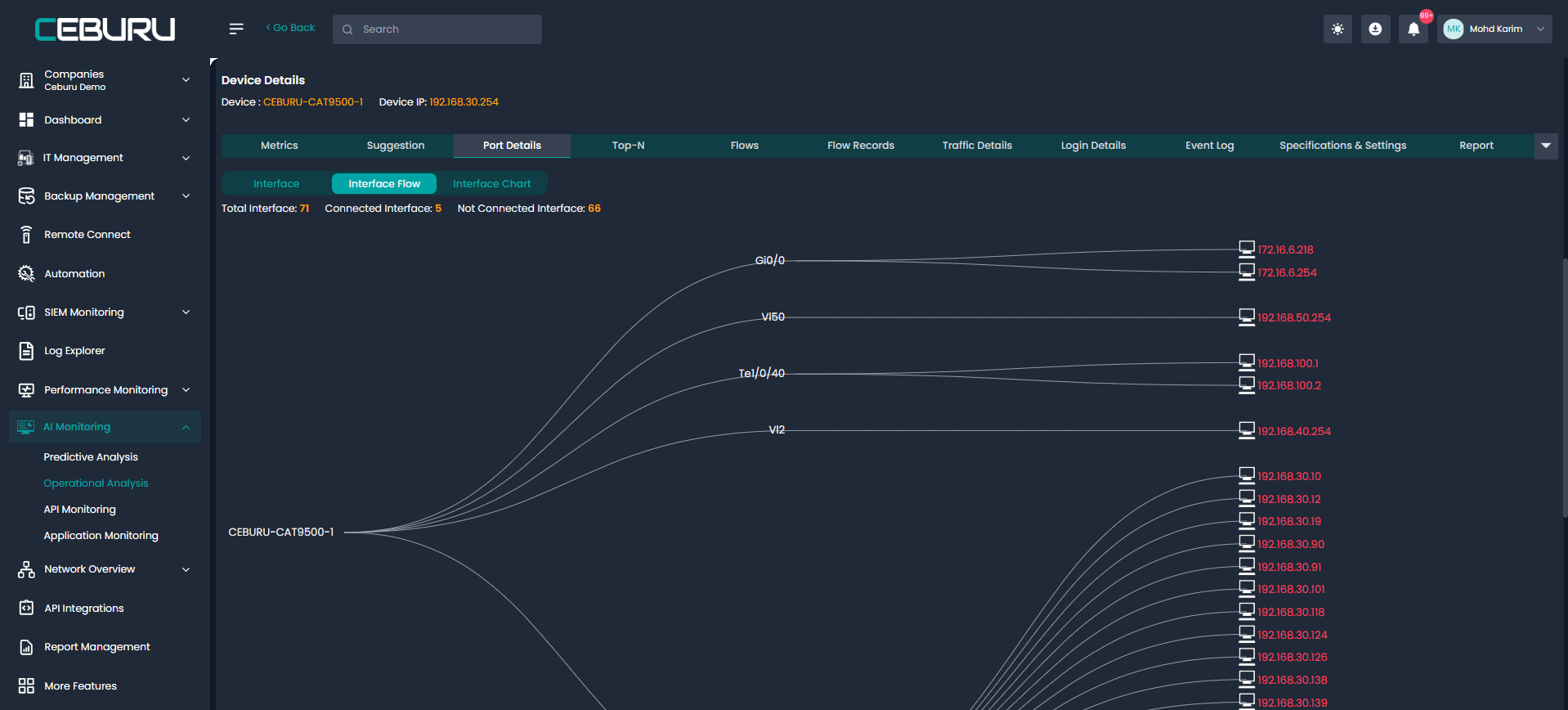Viewport: 1568px width, 710px height.
Task: Expand Companies chevron
Action: pyautogui.click(x=186, y=80)
